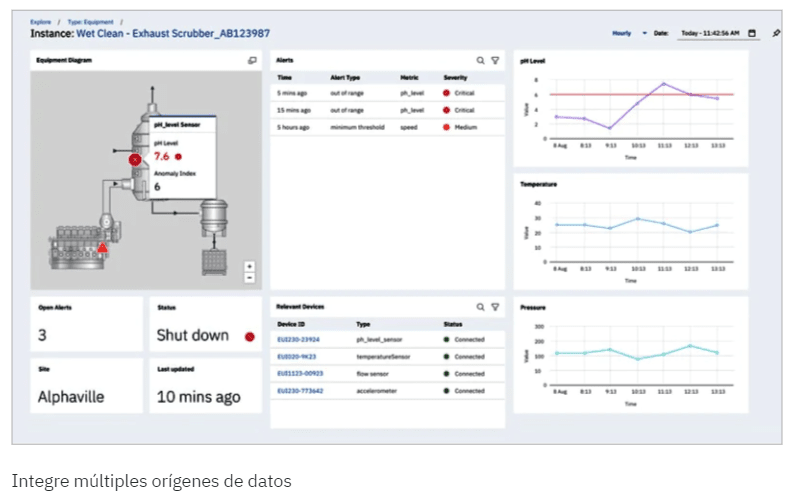Go to the Explore breadcrumb
This screenshot has width=792, height=500.
(40, 22)
